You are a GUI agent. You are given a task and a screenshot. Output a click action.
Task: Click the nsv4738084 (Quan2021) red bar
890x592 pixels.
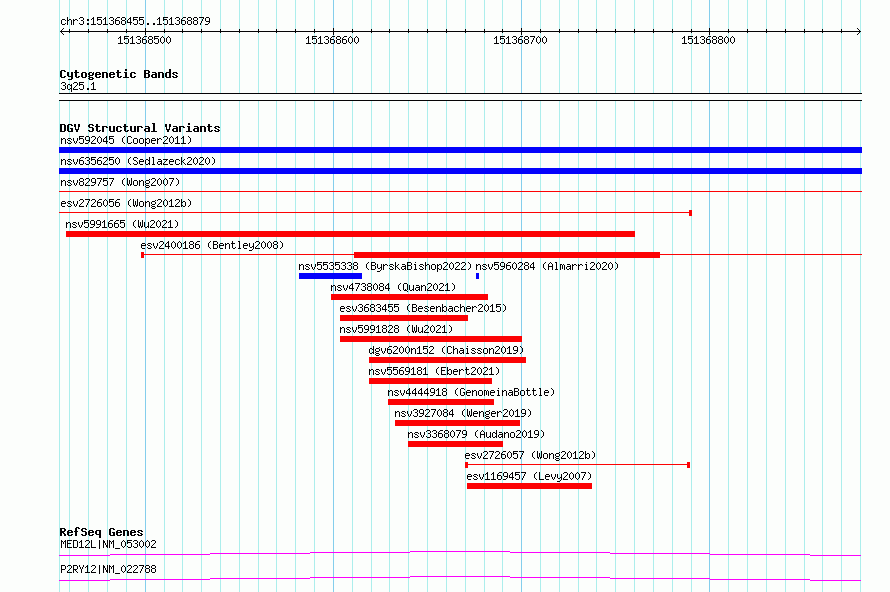point(409,297)
